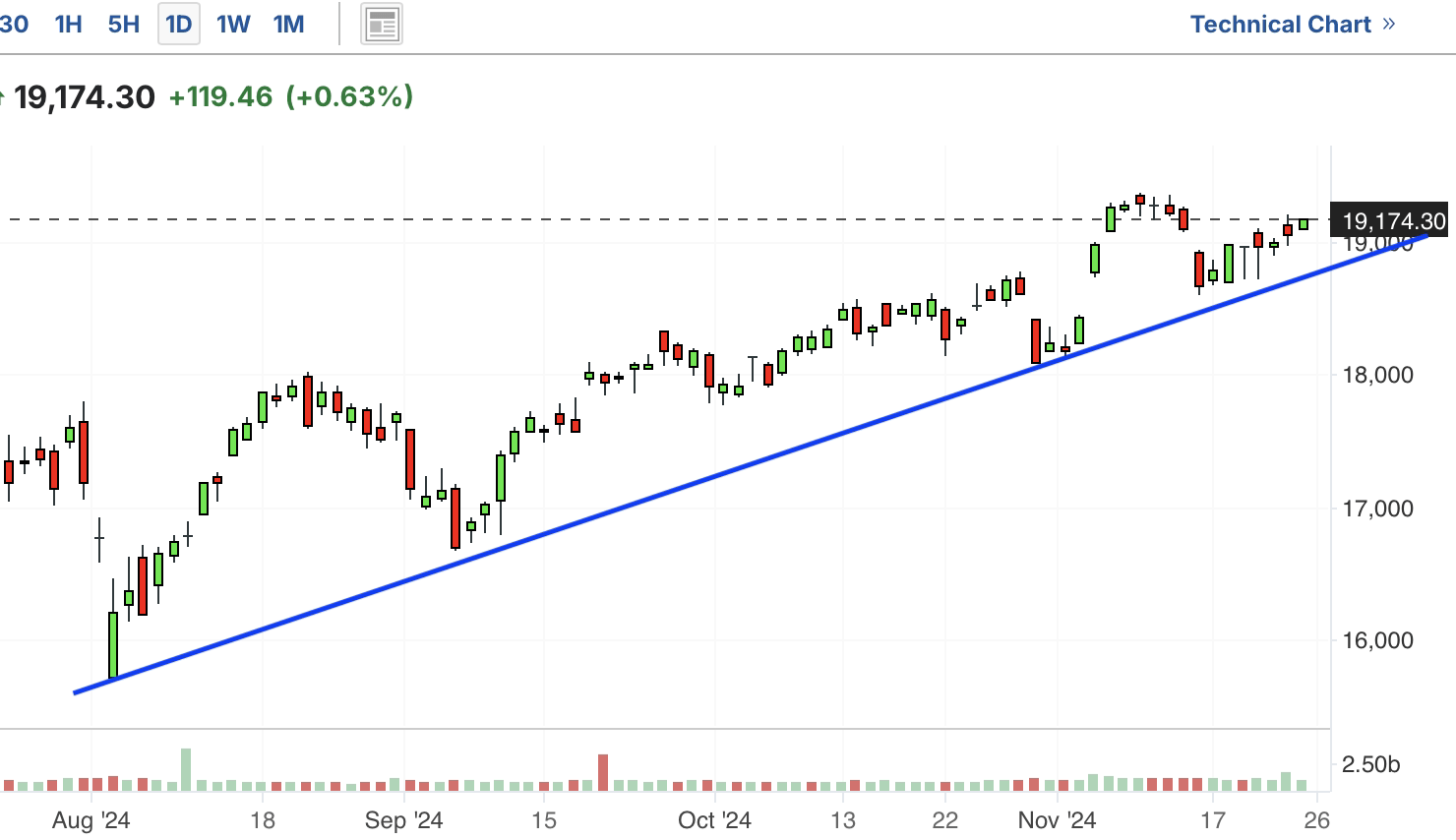Click the 2.50b volume axis label
1456x840 pixels.
(x=1371, y=765)
